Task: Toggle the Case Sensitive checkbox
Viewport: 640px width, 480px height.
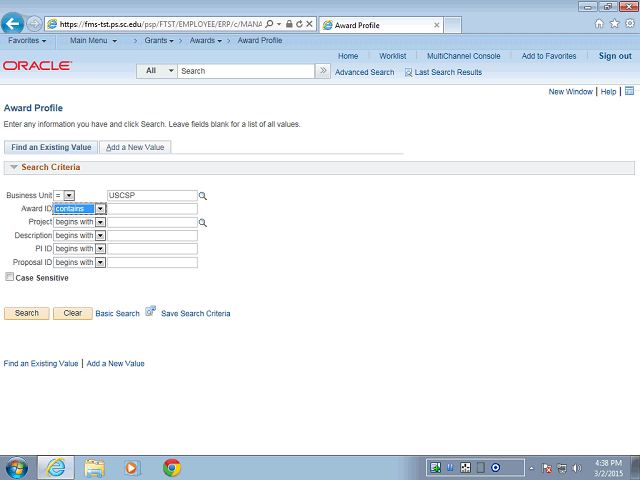Action: pos(9,277)
